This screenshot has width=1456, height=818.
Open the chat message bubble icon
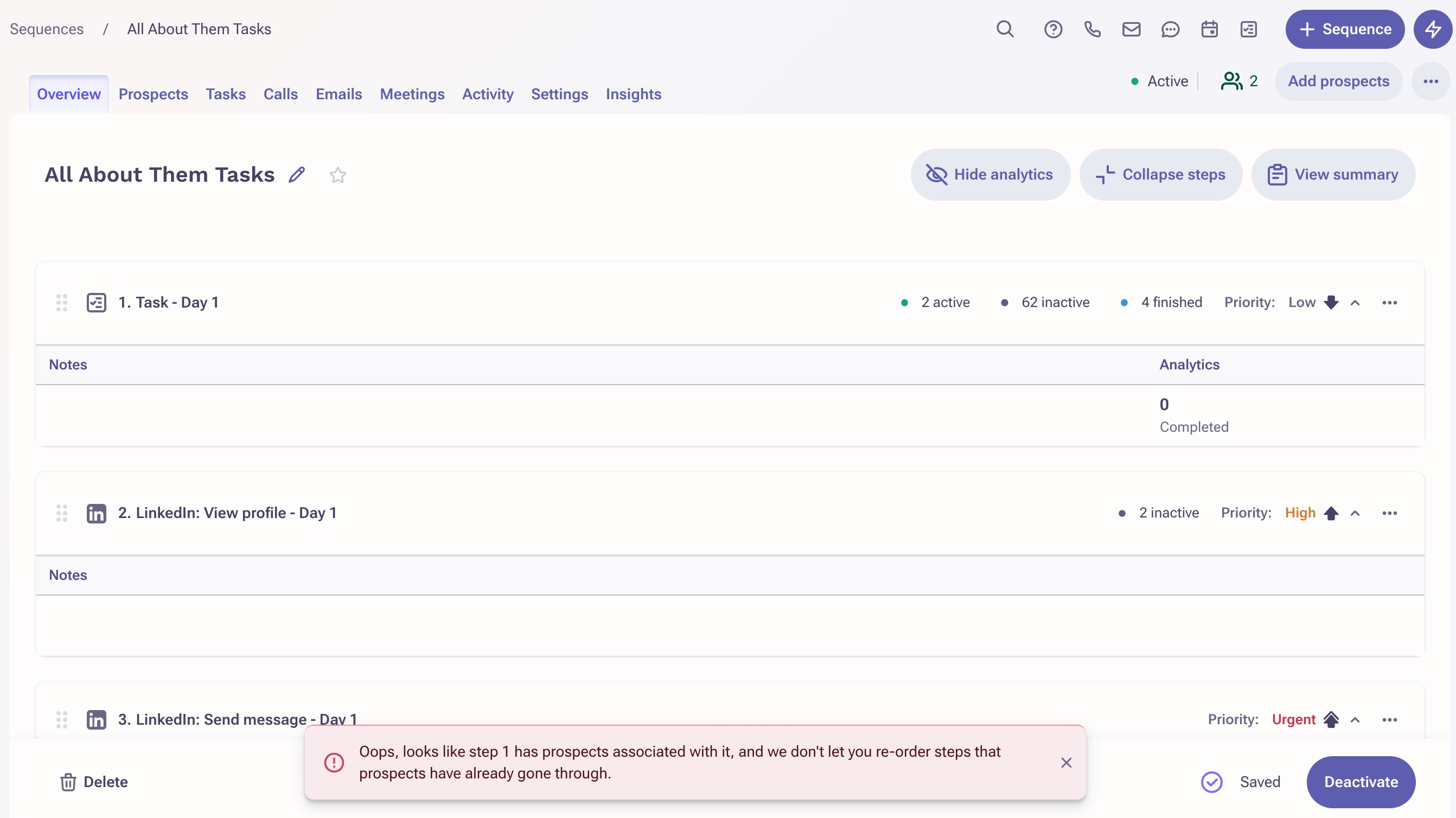[x=1170, y=29]
